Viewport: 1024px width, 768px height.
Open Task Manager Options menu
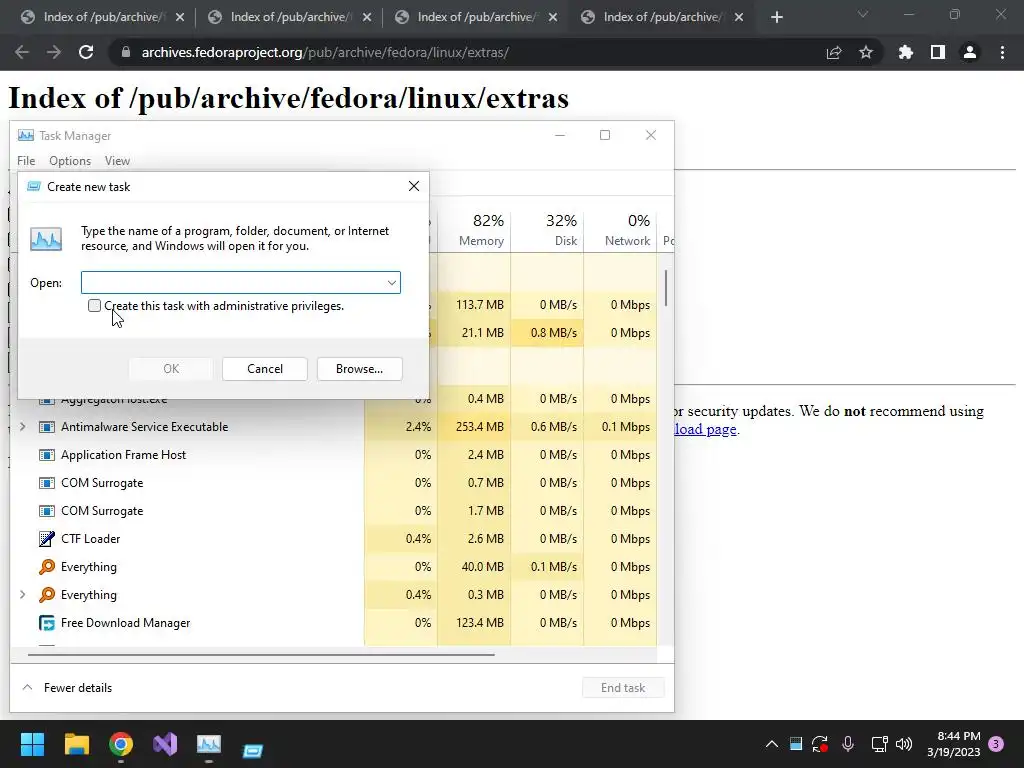tap(70, 161)
